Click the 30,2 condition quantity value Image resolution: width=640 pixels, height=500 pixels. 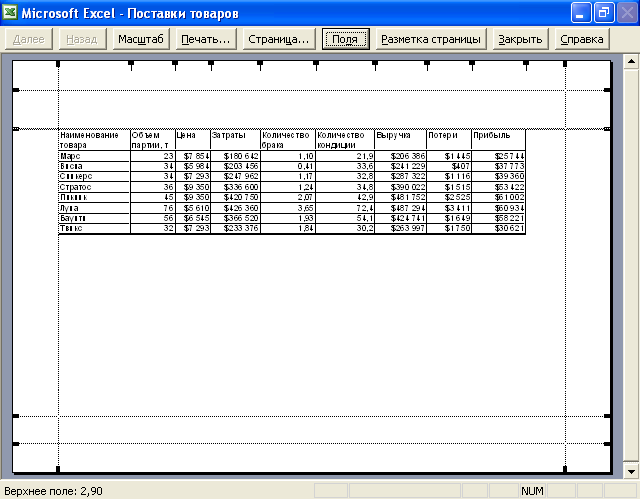pyautogui.click(x=365, y=229)
